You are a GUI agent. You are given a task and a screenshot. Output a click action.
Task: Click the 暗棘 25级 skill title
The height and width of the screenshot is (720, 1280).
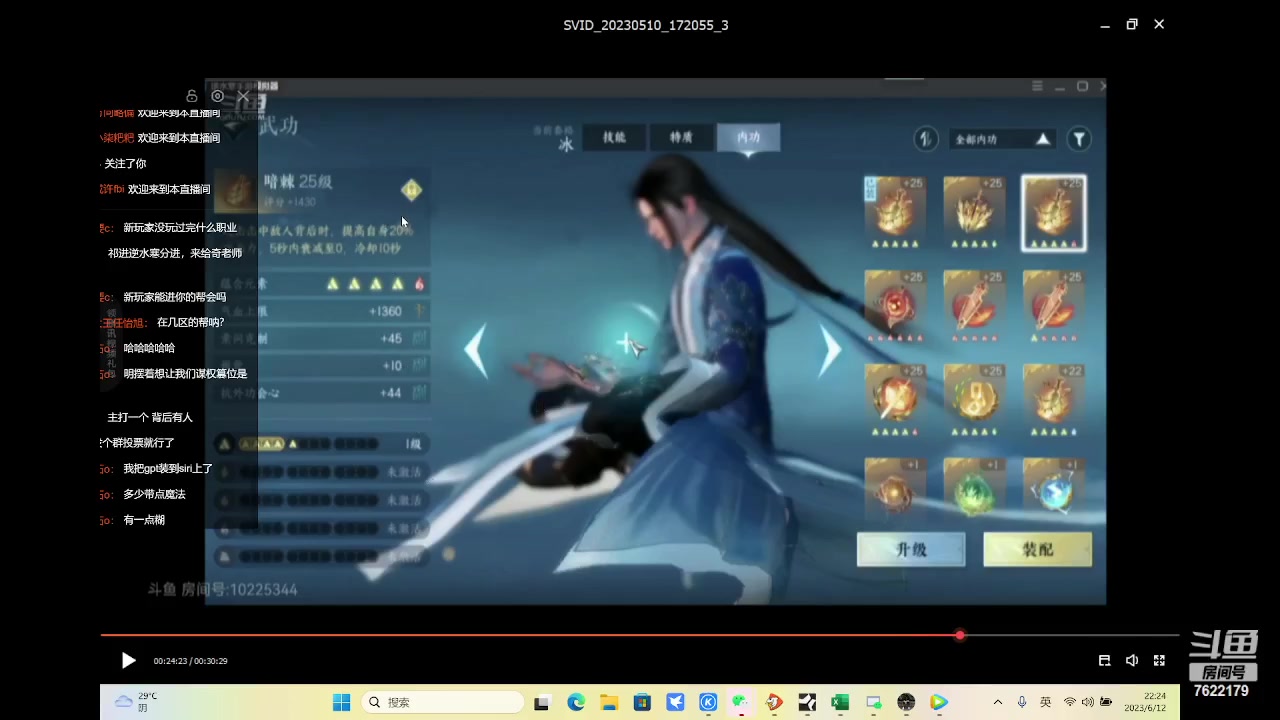(x=298, y=181)
